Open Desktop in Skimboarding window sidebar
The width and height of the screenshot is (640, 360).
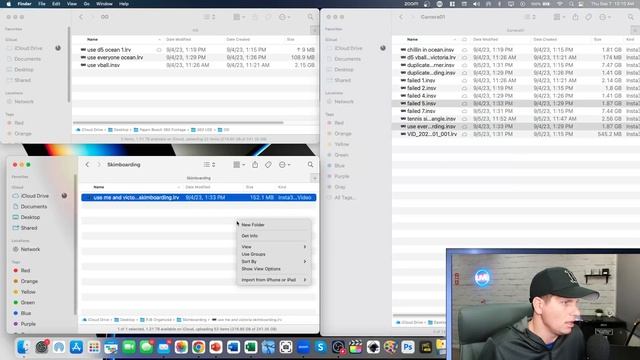30,217
